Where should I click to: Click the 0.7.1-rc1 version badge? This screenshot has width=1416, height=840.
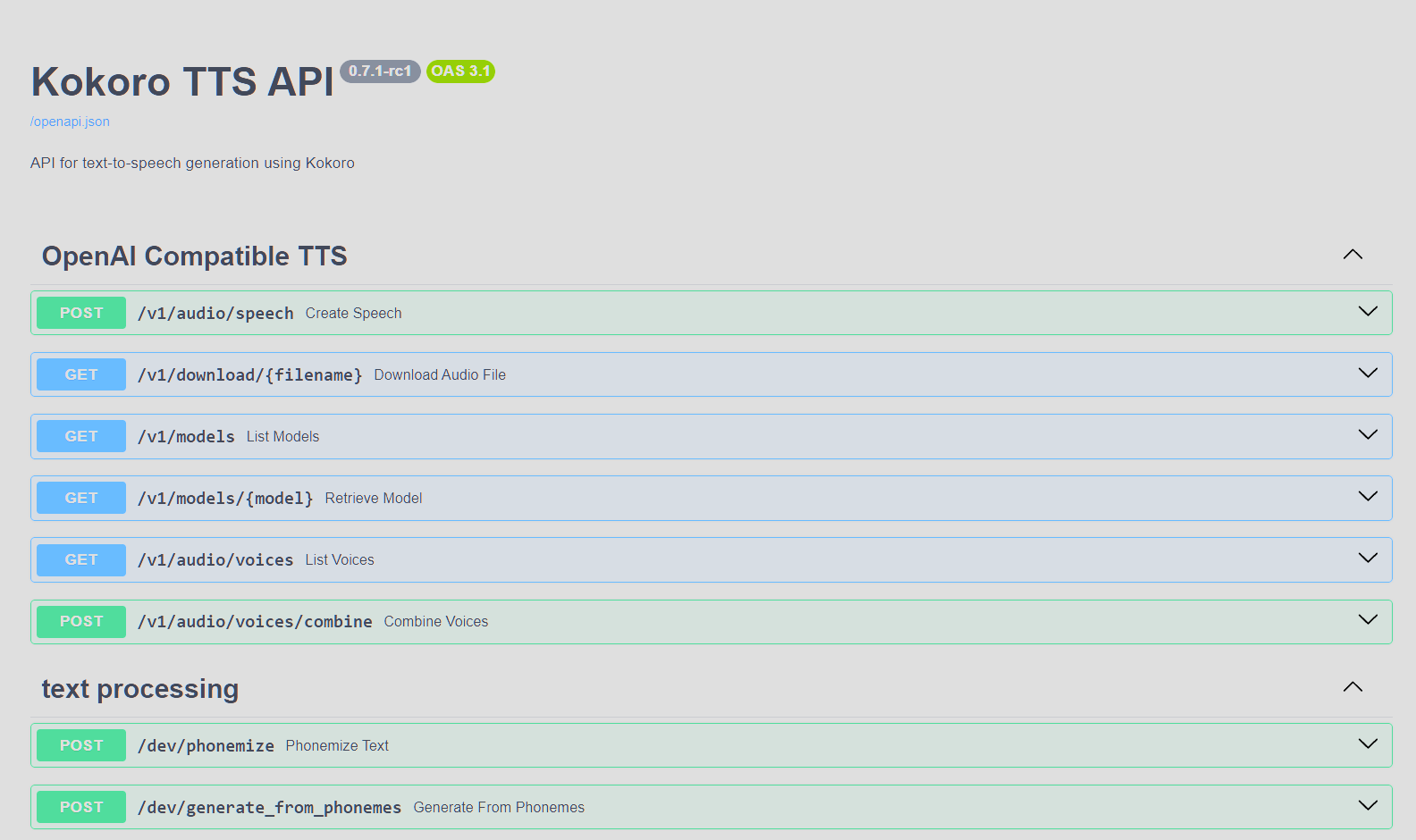pyautogui.click(x=380, y=71)
